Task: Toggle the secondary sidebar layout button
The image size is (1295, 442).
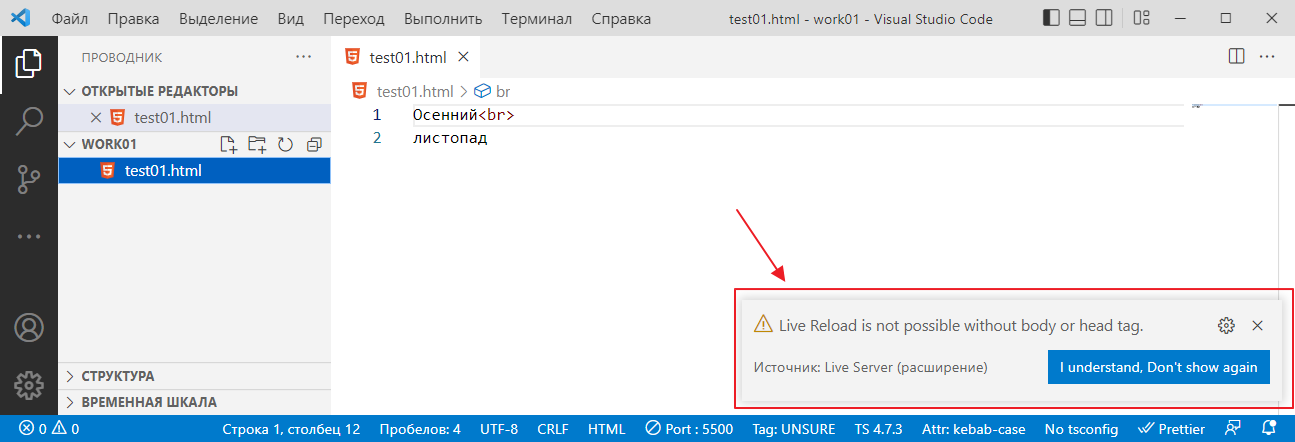Action: click(1103, 18)
